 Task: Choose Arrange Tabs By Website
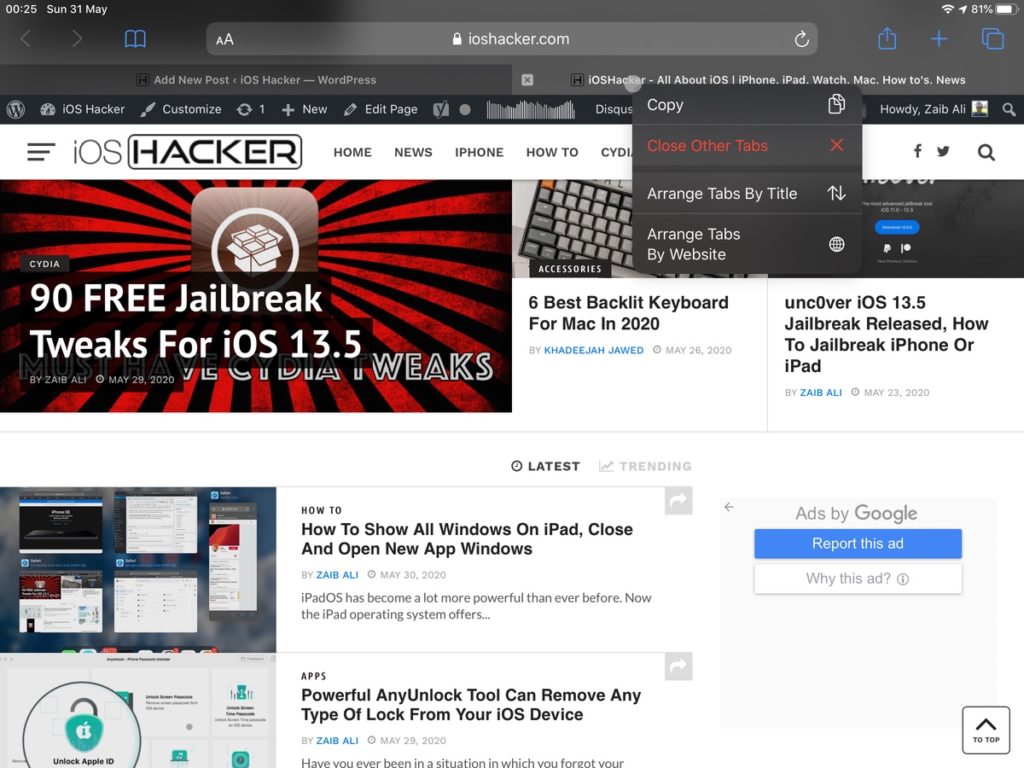(x=747, y=244)
